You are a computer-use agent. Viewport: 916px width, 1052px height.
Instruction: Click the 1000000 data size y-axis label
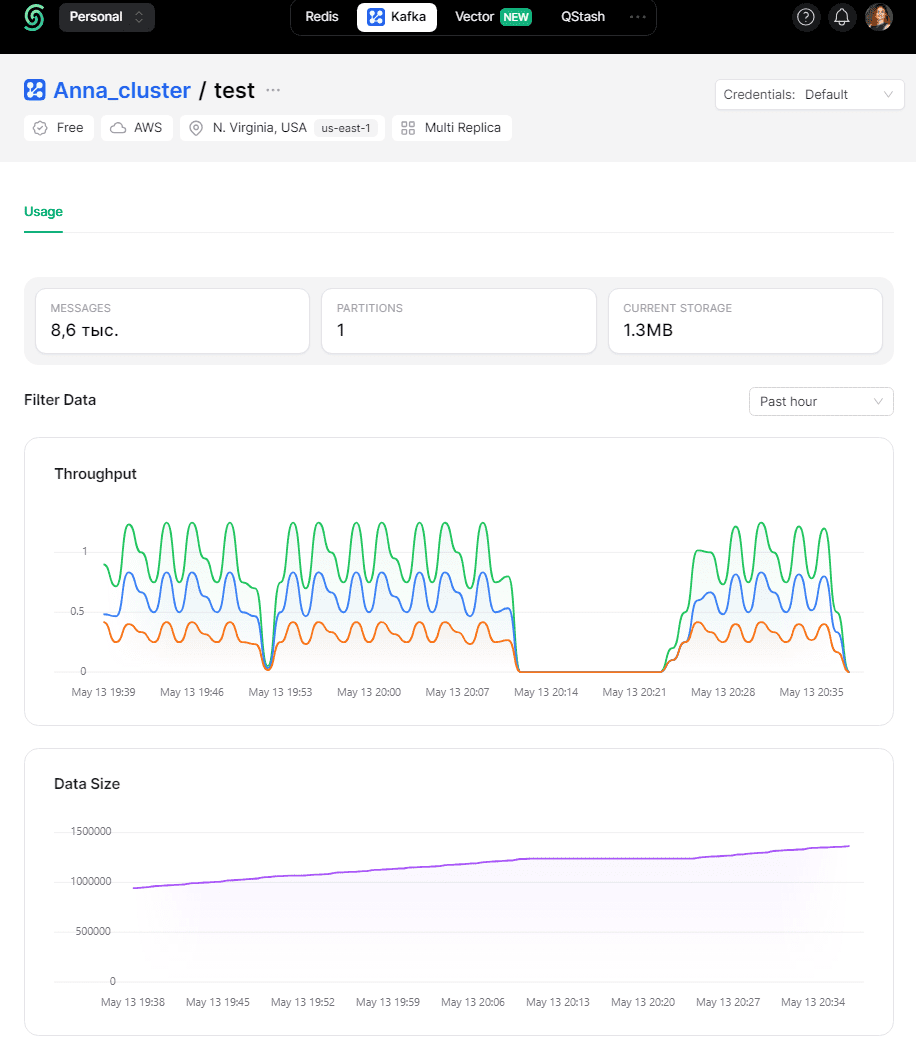[x=91, y=882]
